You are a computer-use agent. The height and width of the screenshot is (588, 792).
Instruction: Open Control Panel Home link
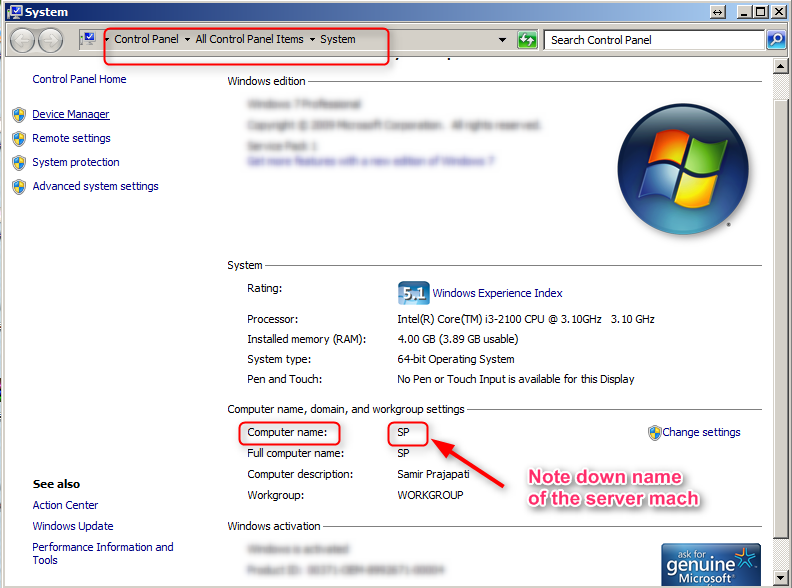[79, 79]
